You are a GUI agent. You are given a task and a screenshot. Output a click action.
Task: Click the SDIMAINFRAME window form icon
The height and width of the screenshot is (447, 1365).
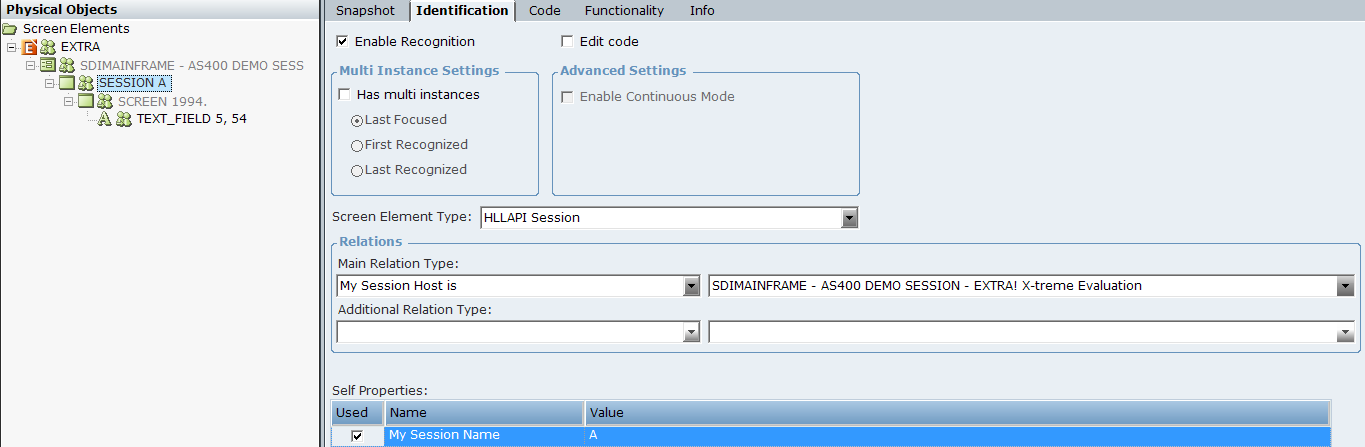47,65
